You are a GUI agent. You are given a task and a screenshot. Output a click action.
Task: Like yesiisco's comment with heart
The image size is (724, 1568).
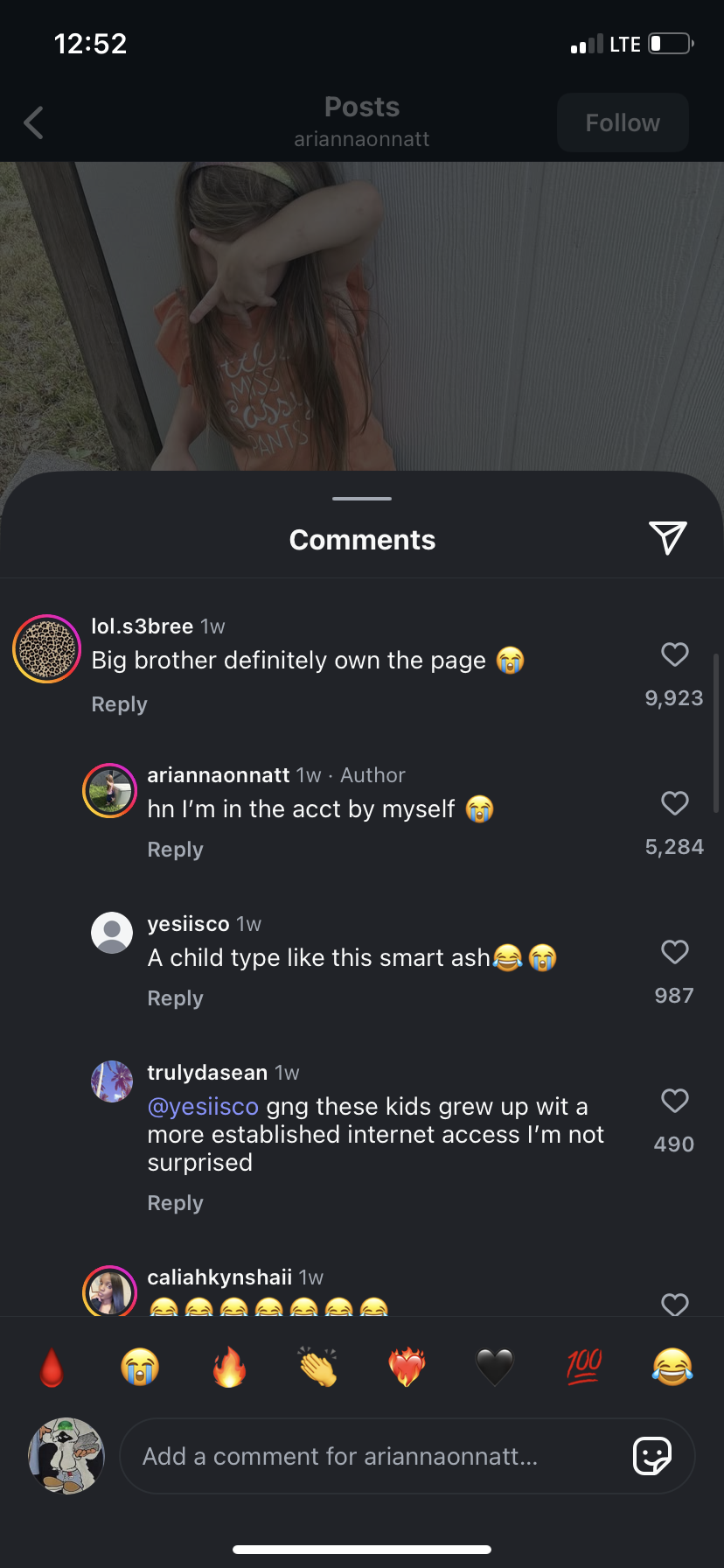tap(674, 952)
